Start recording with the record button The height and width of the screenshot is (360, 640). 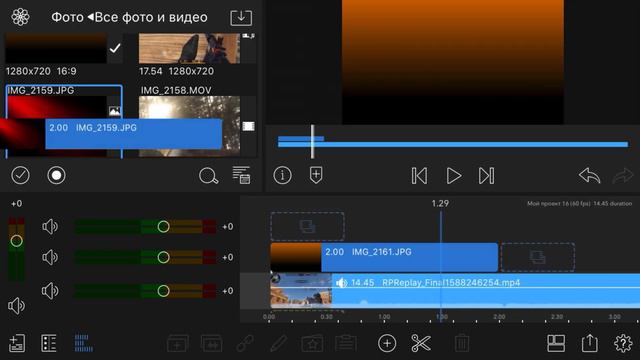(x=56, y=176)
